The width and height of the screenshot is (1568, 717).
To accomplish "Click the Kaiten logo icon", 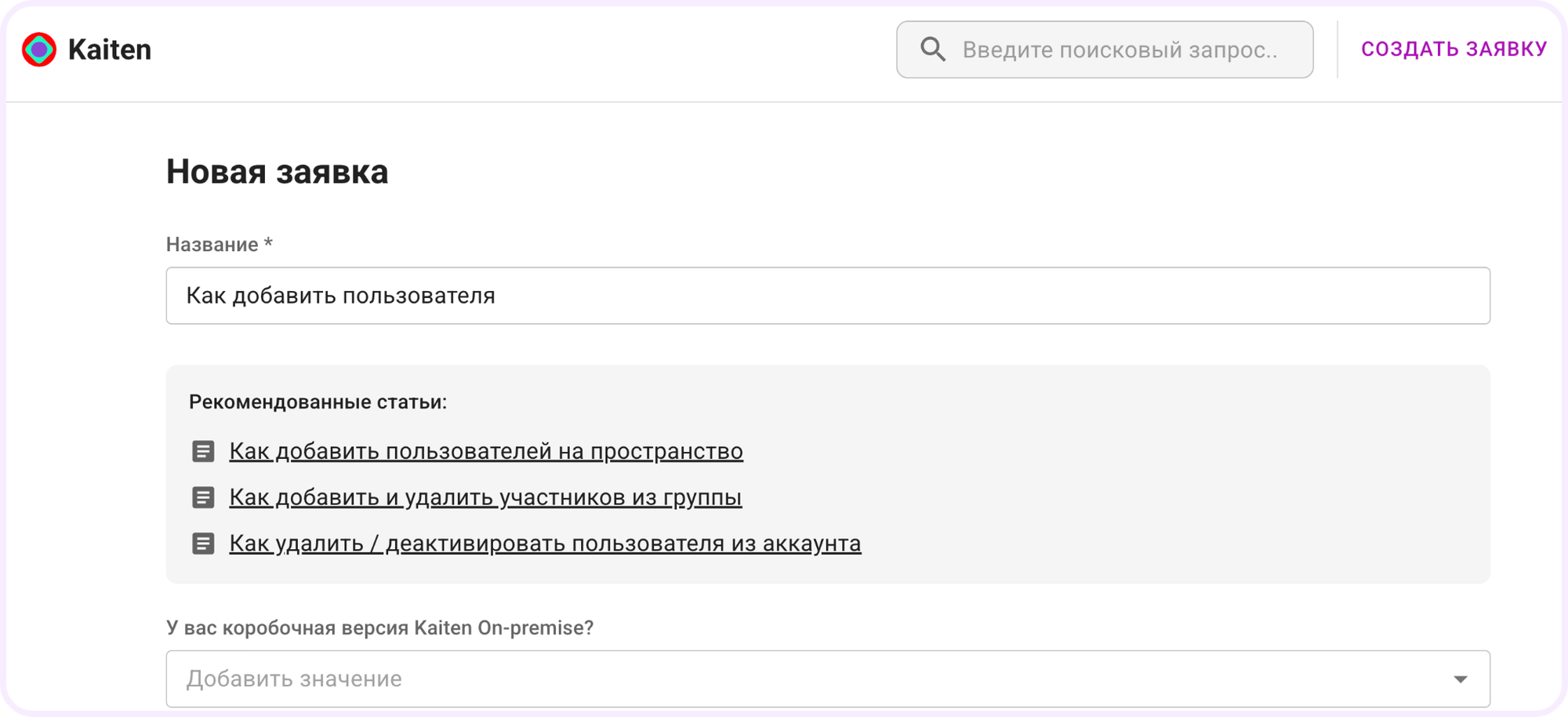I will [39, 49].
